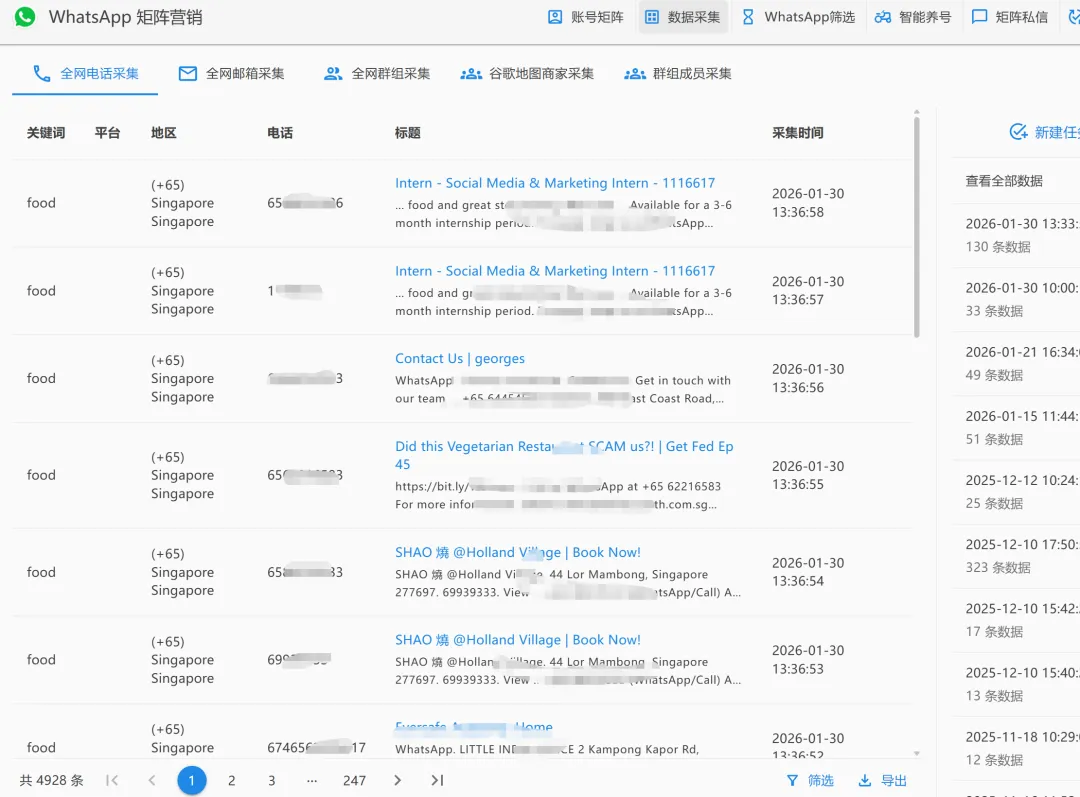Image resolution: width=1080 pixels, height=797 pixels.
Task: Click the 导出 export button
Action: pyautogui.click(x=883, y=780)
